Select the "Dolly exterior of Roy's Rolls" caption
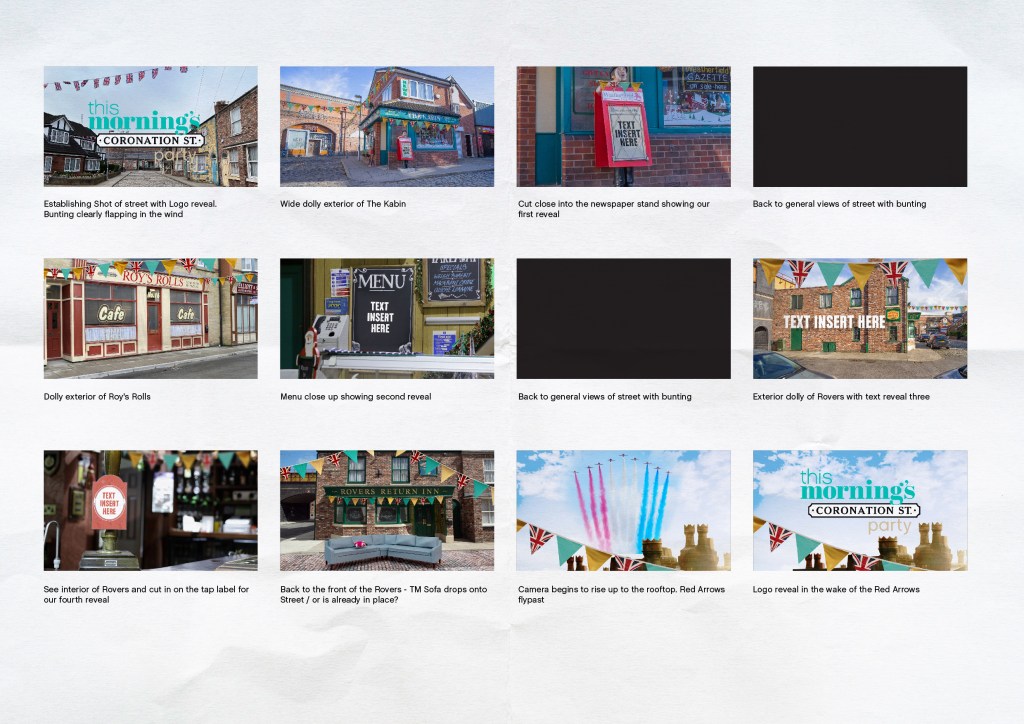 97,397
